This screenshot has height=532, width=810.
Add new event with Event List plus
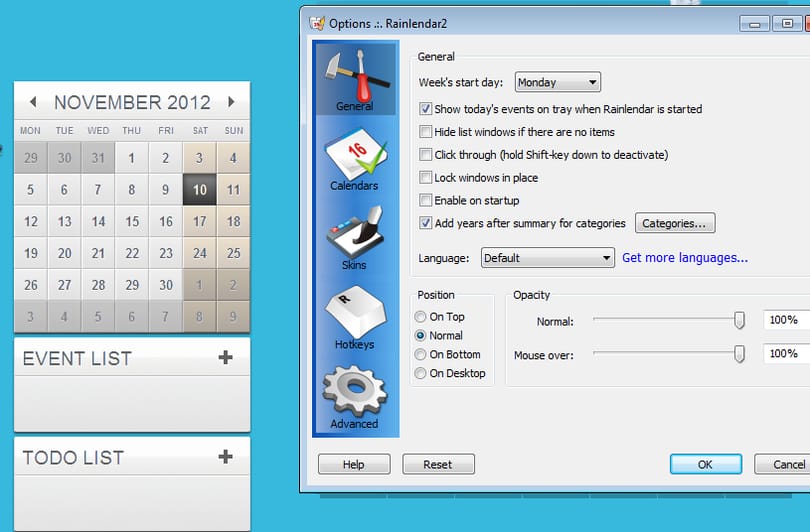225,357
